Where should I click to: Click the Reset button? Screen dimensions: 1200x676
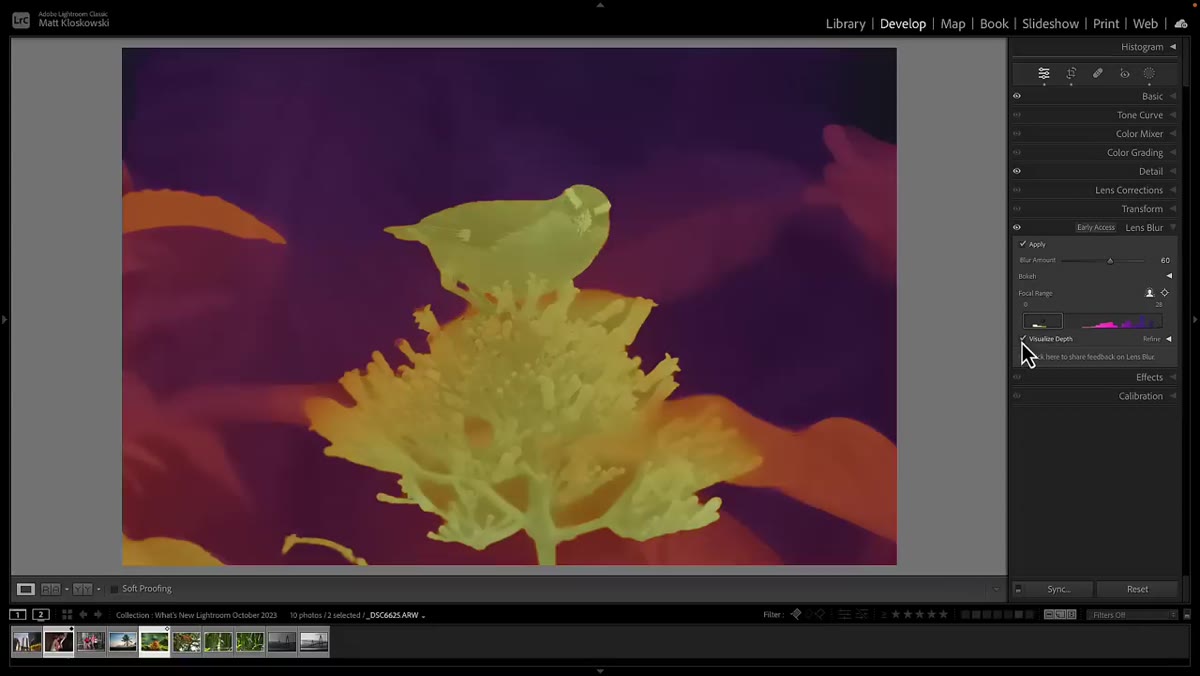[x=1137, y=589]
